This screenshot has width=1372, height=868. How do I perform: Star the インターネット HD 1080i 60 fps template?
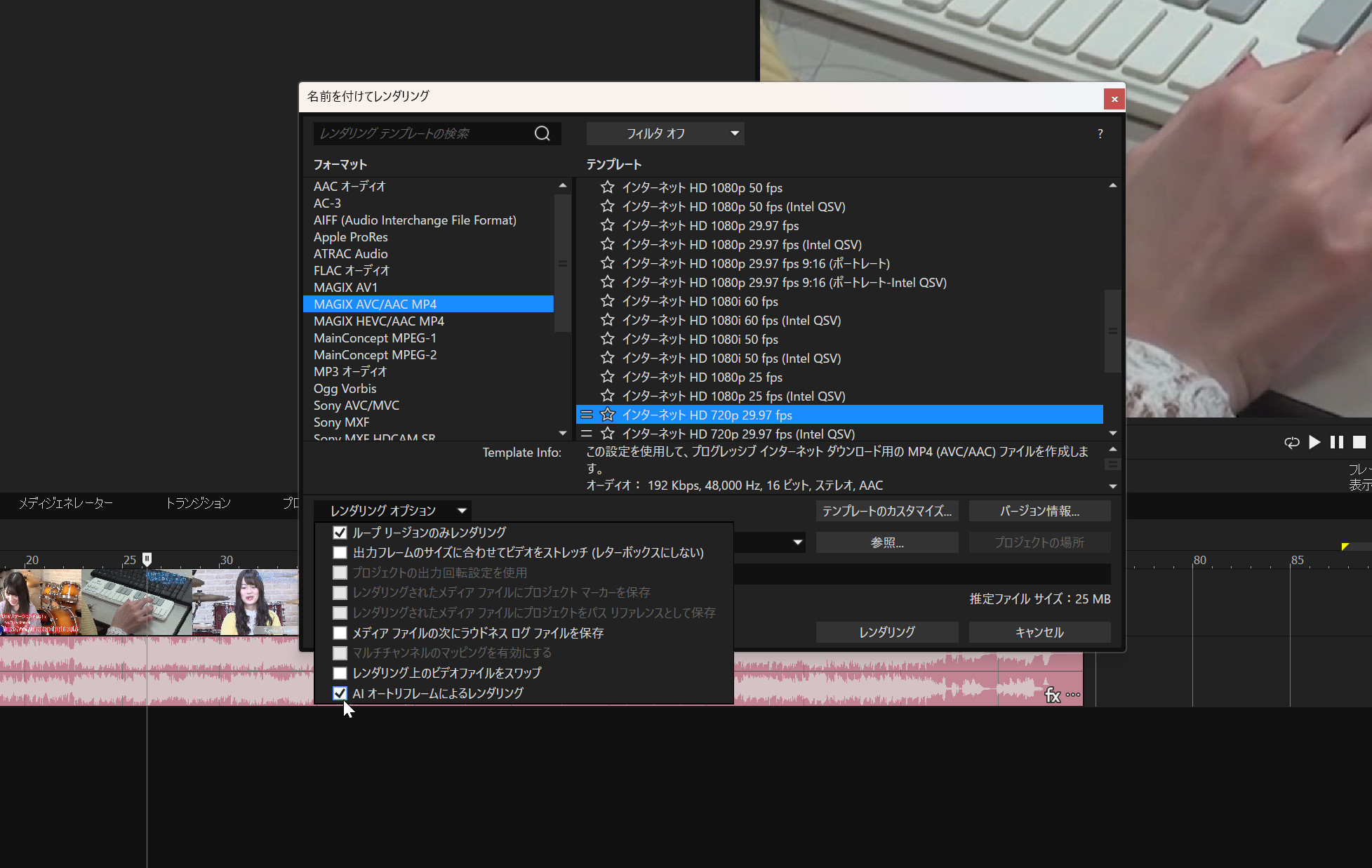[x=608, y=301]
